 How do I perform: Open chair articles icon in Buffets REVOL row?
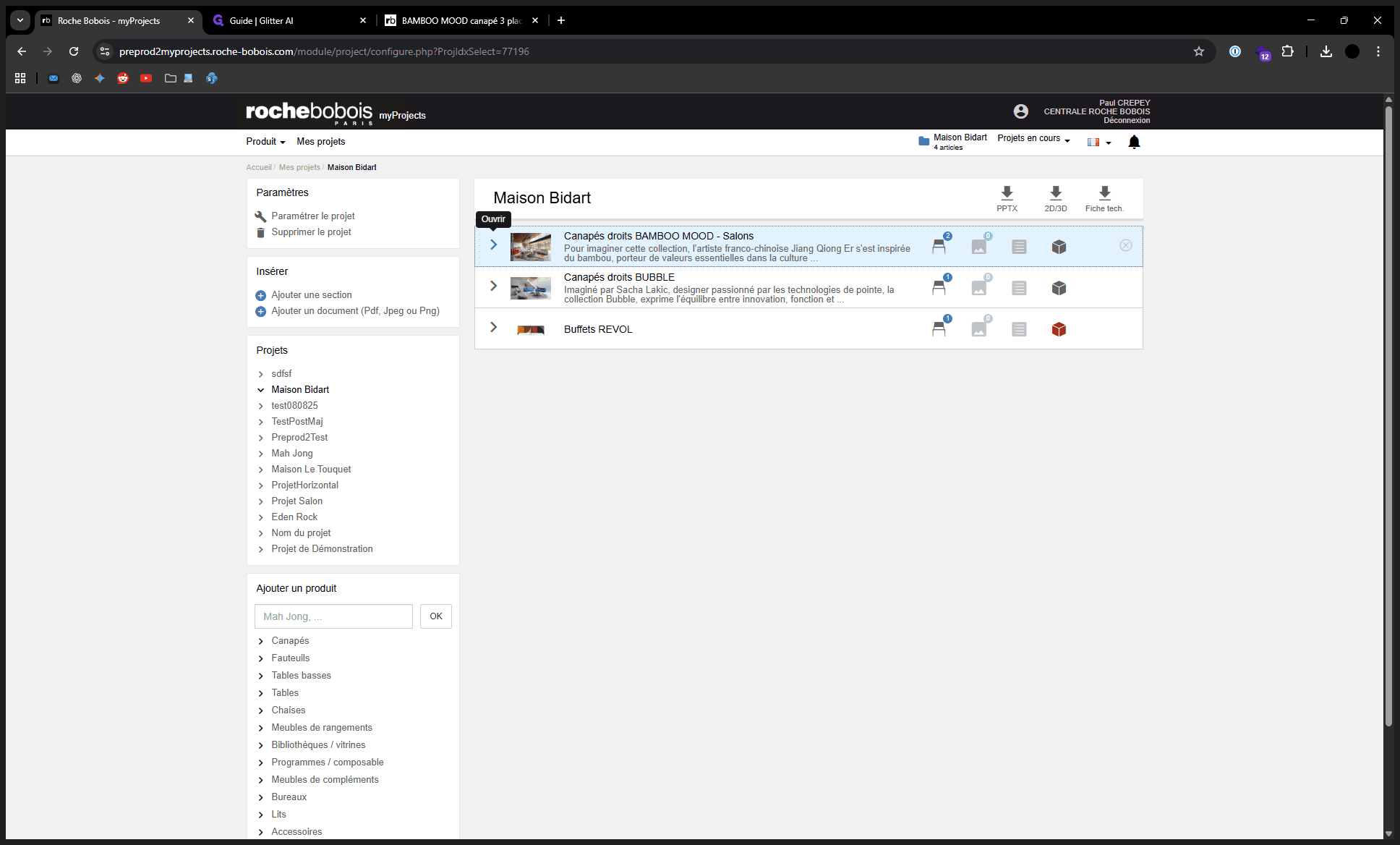(939, 328)
